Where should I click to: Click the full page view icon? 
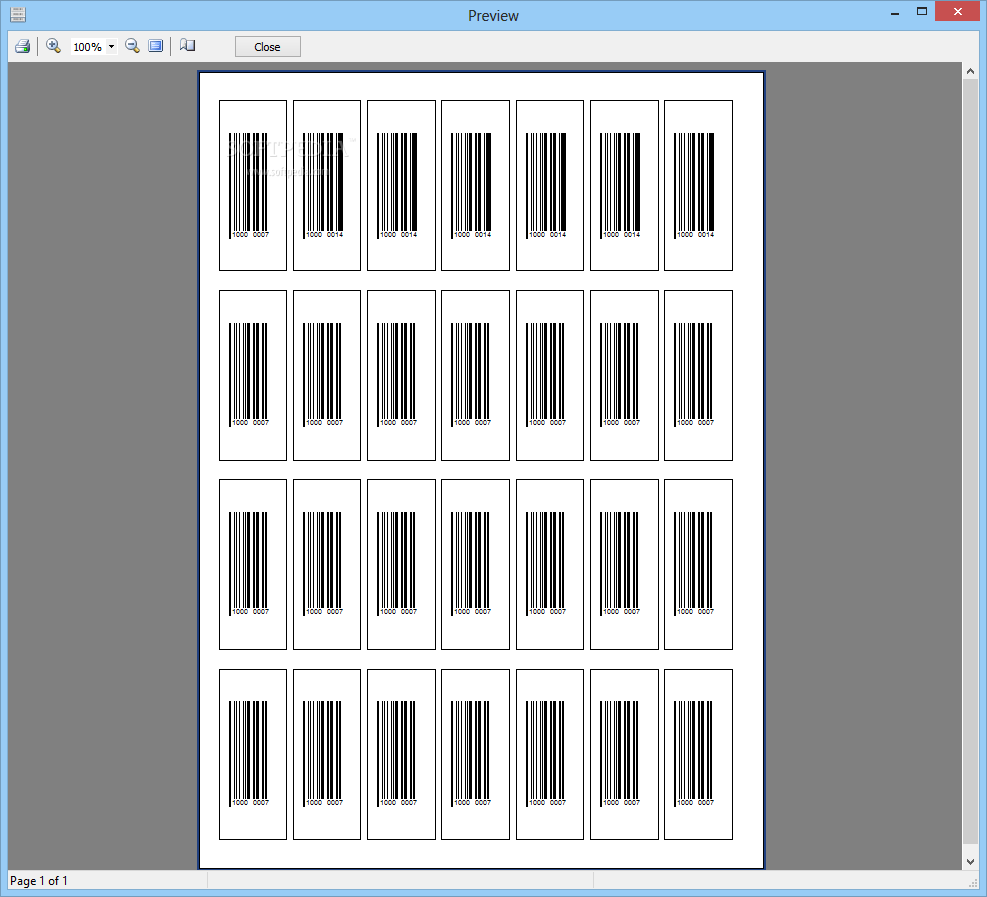[155, 46]
